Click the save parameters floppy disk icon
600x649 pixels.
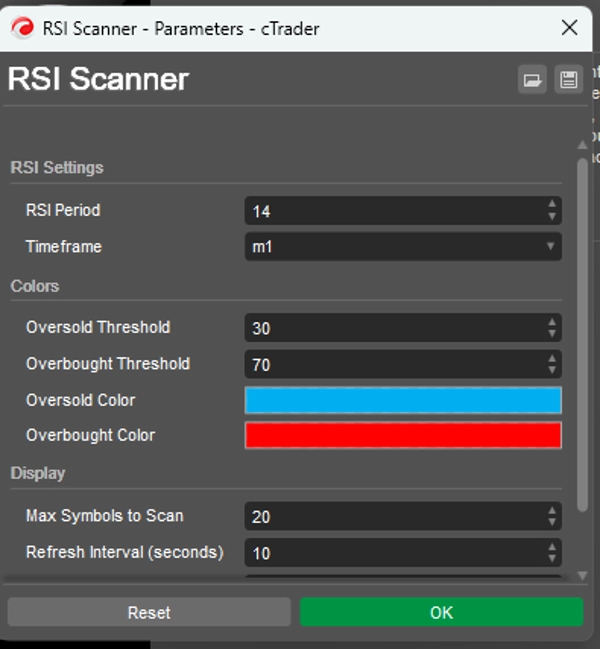pyautogui.click(x=569, y=79)
